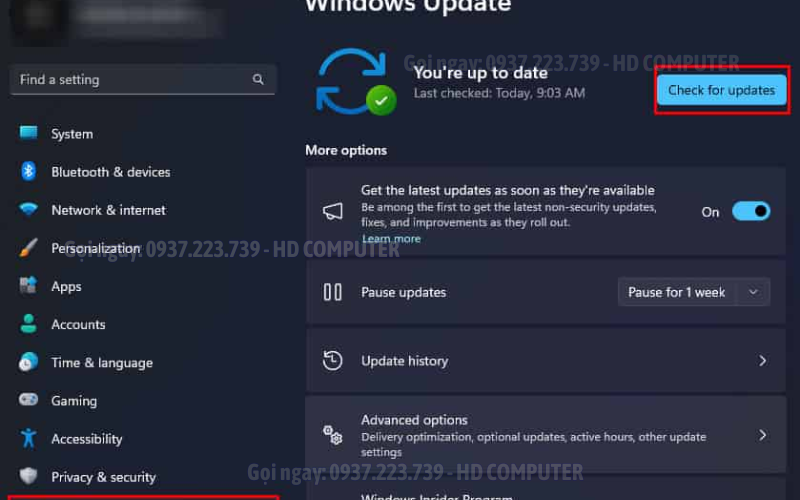Click the Accounts person icon
Viewport: 800px width, 500px height.
click(x=29, y=324)
